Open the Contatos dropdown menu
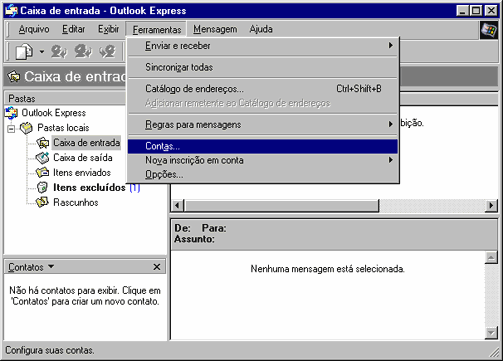The width and height of the screenshot is (503, 361). (x=31, y=267)
